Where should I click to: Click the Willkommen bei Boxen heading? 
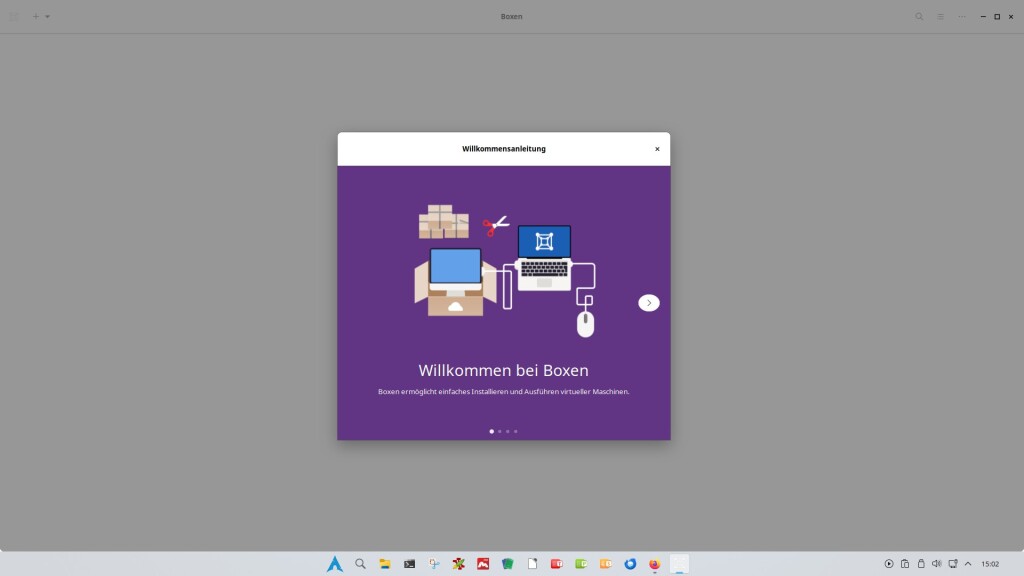point(504,370)
